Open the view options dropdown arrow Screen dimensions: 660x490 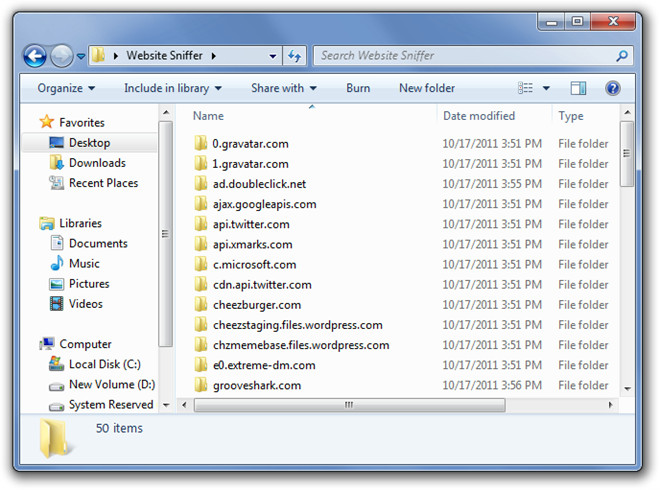546,88
